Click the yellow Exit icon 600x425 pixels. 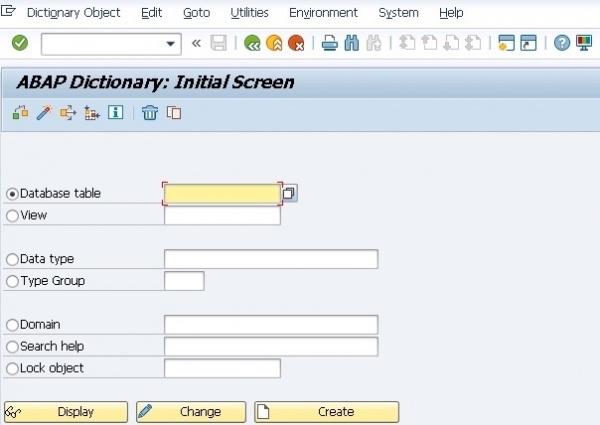[x=274, y=43]
